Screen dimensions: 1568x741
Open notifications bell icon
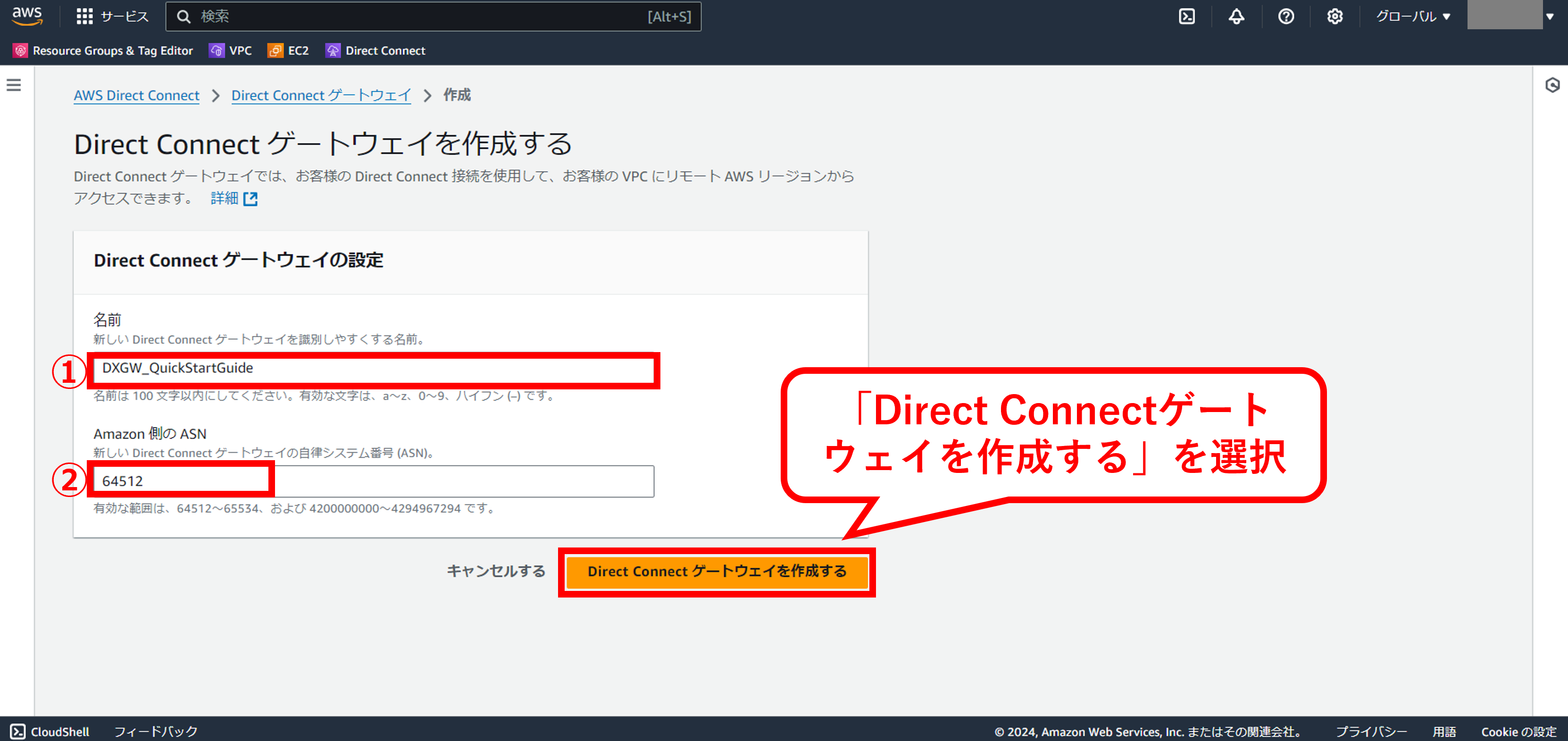(1235, 17)
